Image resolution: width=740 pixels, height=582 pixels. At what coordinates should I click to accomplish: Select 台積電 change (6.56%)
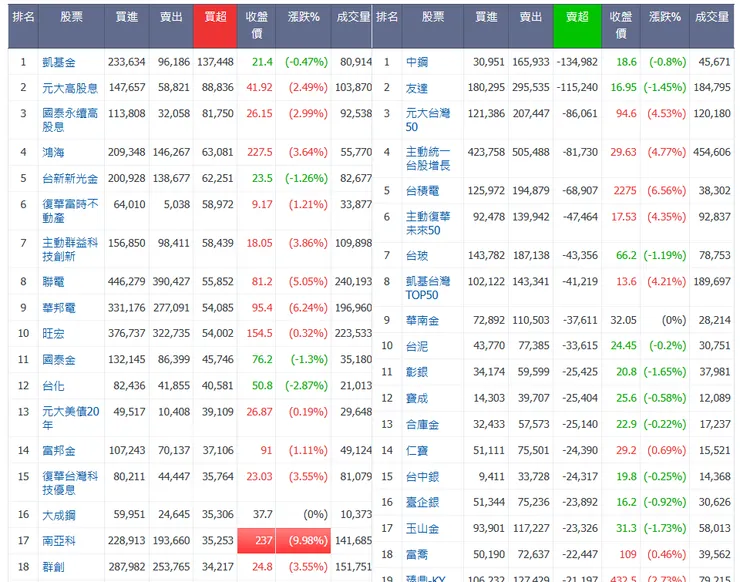point(666,191)
